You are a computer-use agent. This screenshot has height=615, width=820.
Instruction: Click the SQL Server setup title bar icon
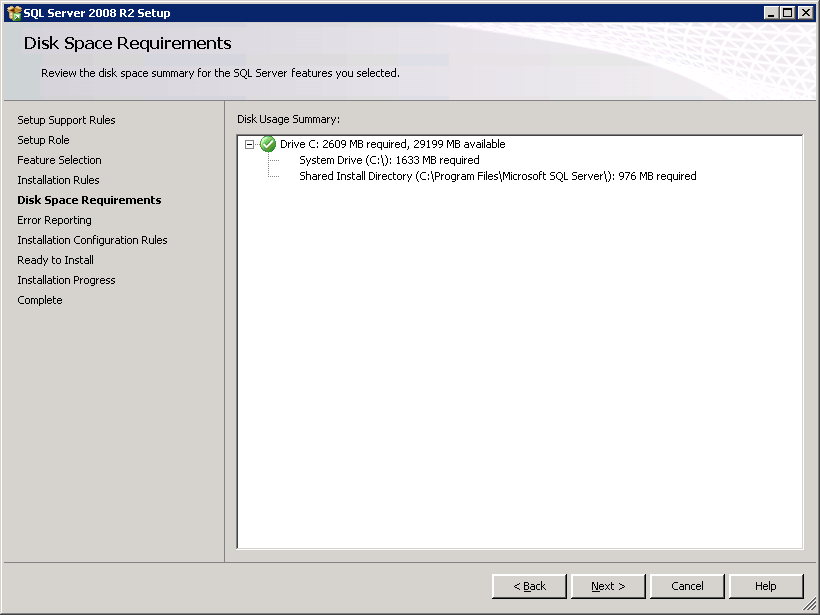coord(14,13)
